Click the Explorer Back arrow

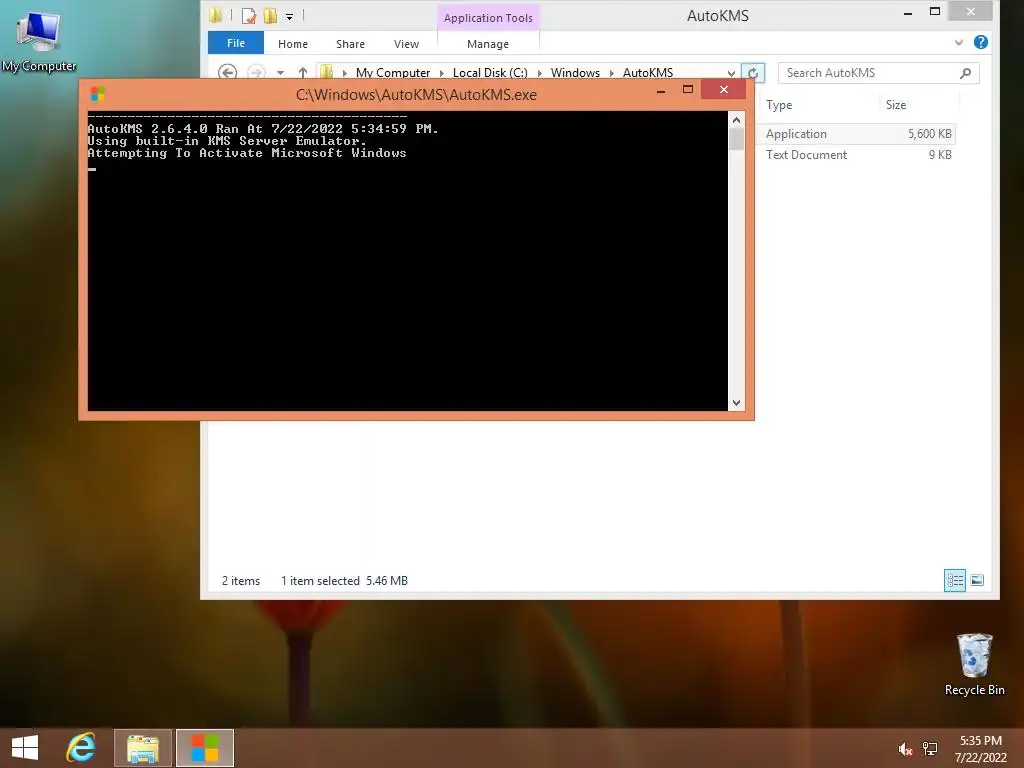click(227, 72)
